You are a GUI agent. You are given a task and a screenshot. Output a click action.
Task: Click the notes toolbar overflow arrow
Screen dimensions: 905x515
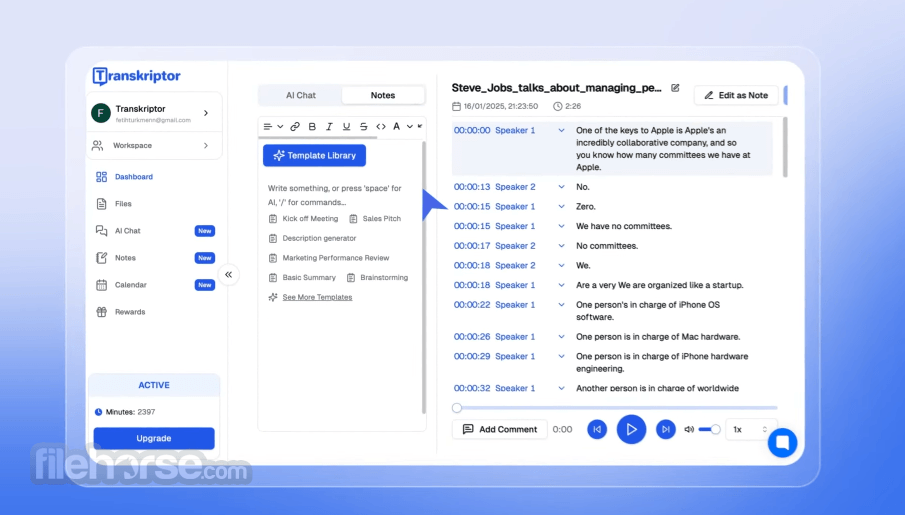420,126
